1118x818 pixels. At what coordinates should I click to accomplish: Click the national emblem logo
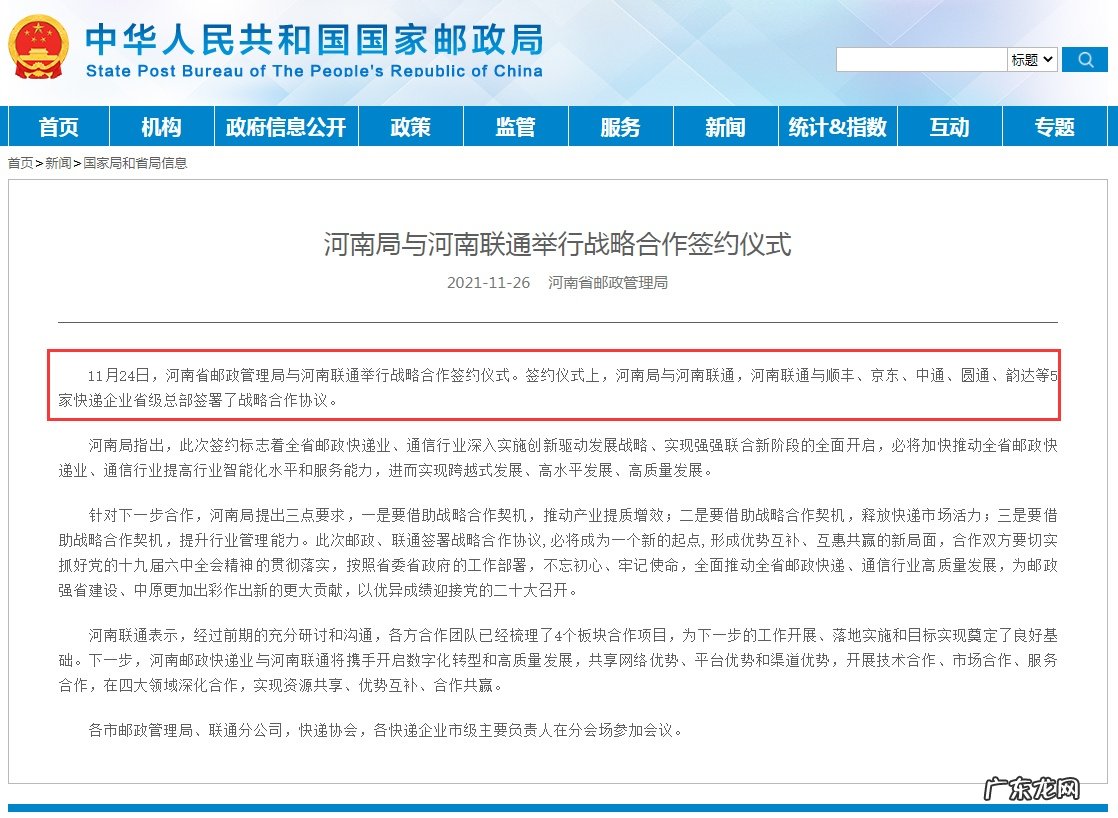point(37,46)
